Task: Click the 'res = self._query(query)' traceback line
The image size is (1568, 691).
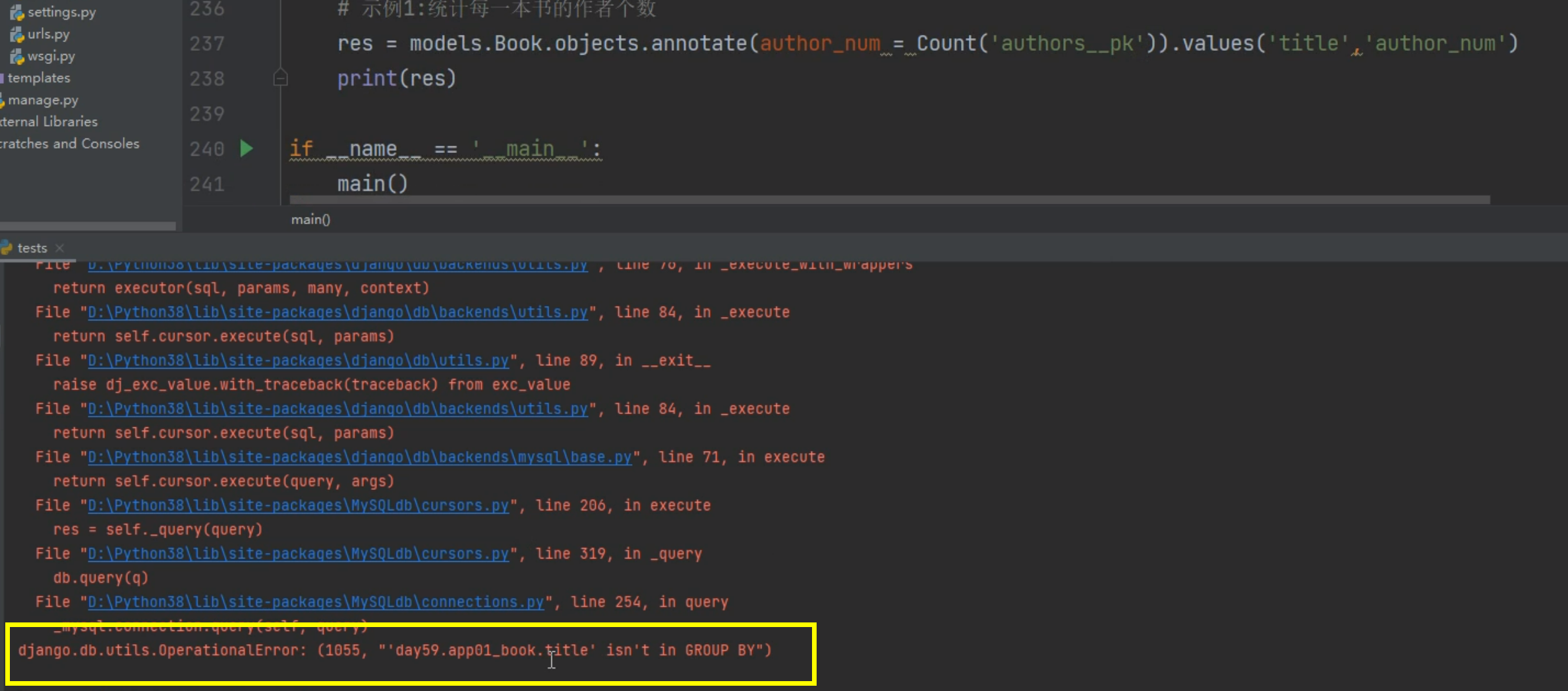Action: [x=158, y=529]
